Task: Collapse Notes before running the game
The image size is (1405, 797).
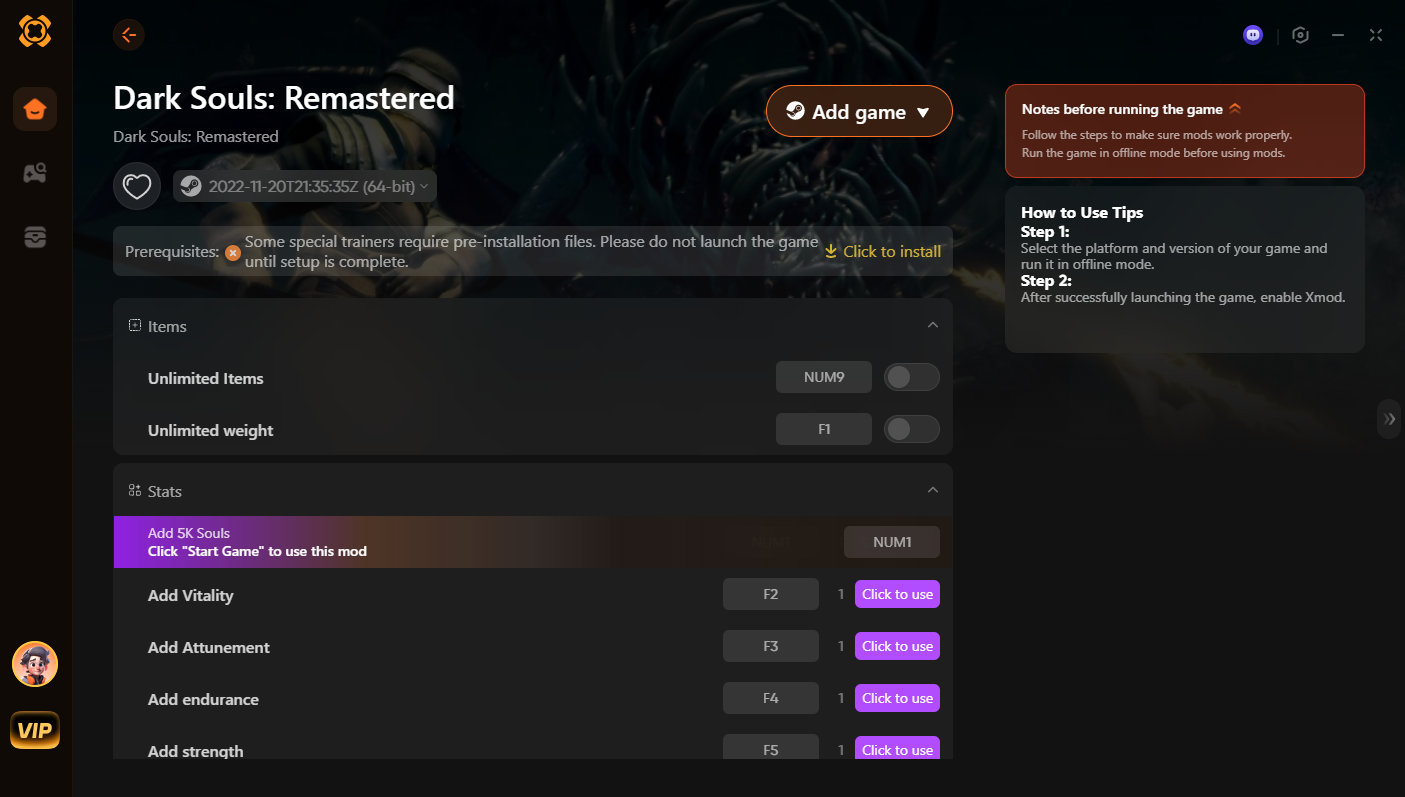Action: 1235,109
